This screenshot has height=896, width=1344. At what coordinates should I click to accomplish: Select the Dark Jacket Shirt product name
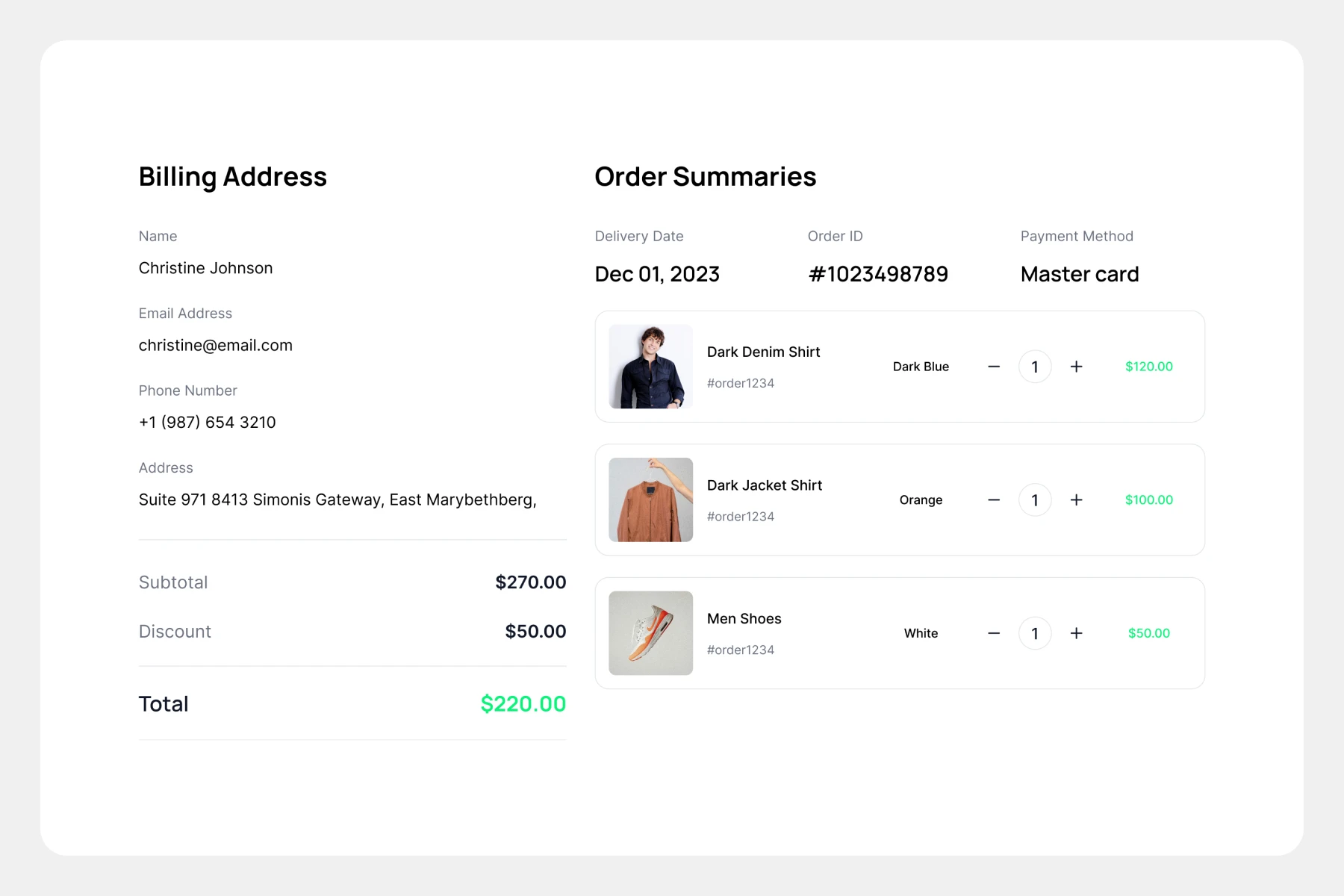[764, 485]
